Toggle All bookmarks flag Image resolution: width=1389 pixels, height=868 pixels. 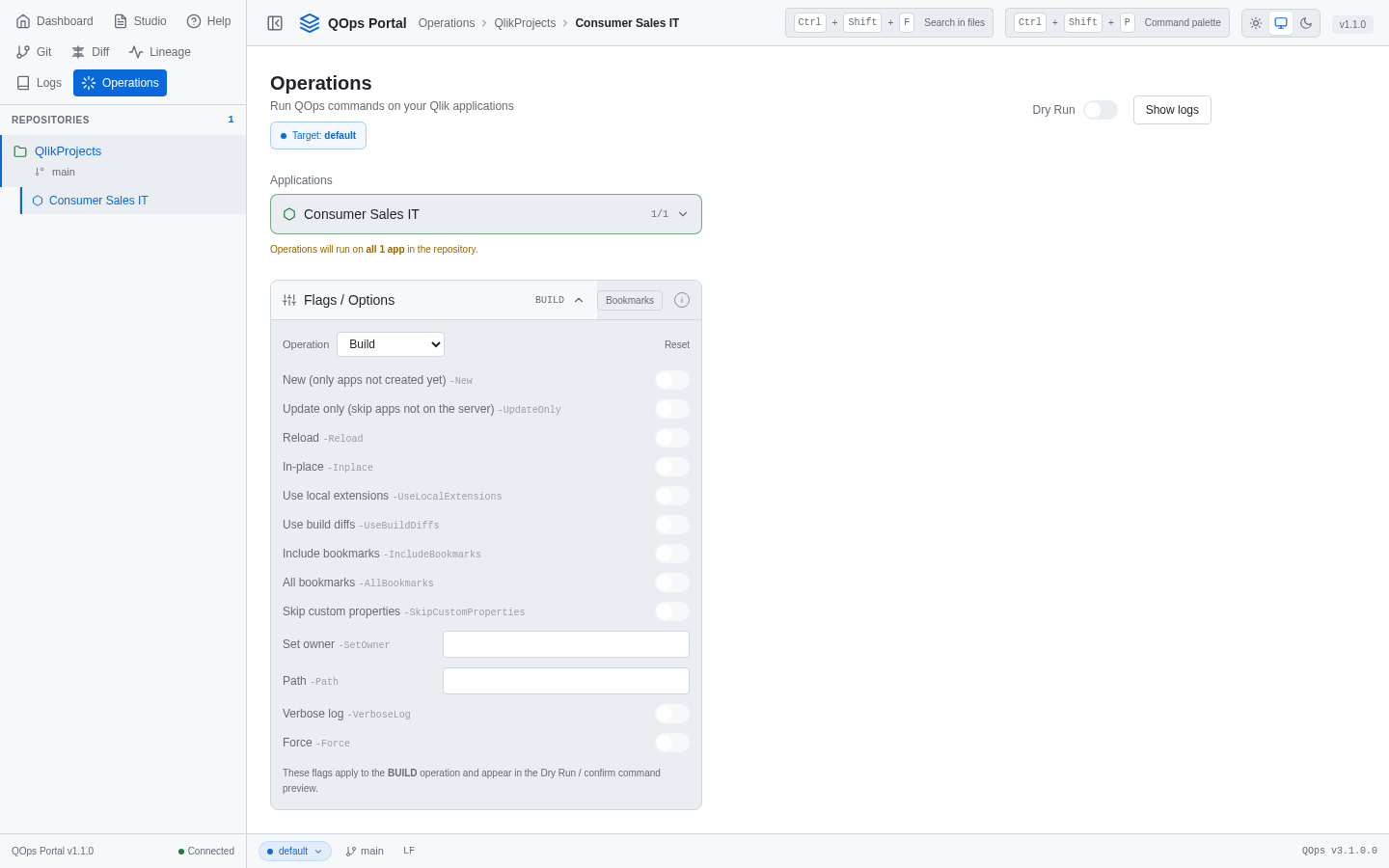tap(672, 583)
